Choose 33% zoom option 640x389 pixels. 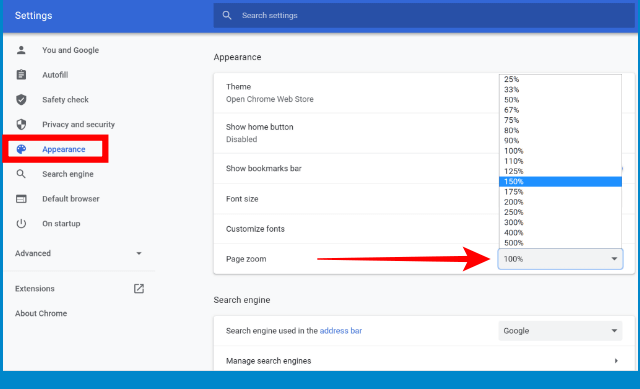(x=560, y=89)
